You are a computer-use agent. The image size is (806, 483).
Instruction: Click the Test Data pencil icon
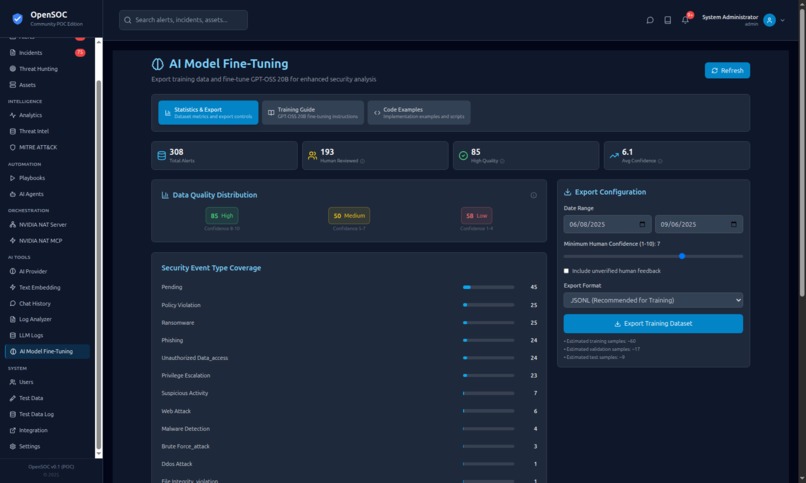12,398
